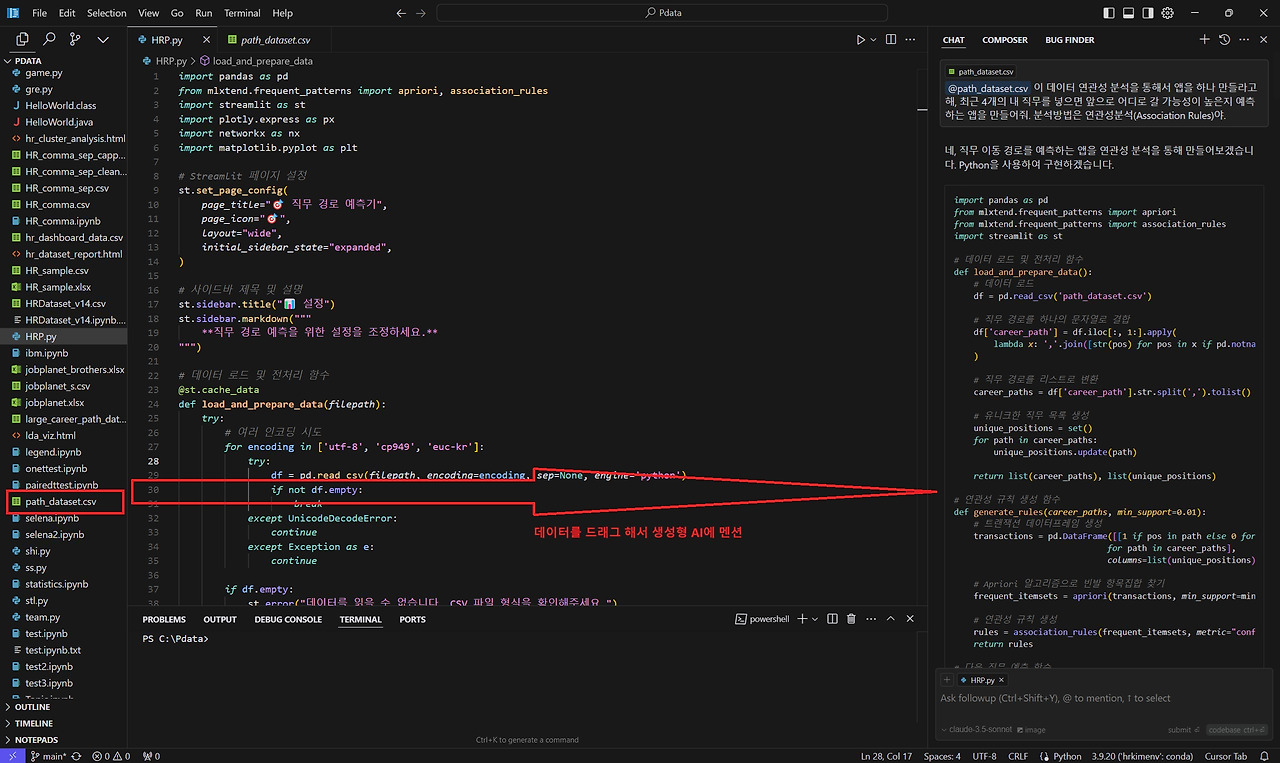This screenshot has width=1280, height=763.
Task: Go forward with the navigation arrow
Action: coord(422,13)
